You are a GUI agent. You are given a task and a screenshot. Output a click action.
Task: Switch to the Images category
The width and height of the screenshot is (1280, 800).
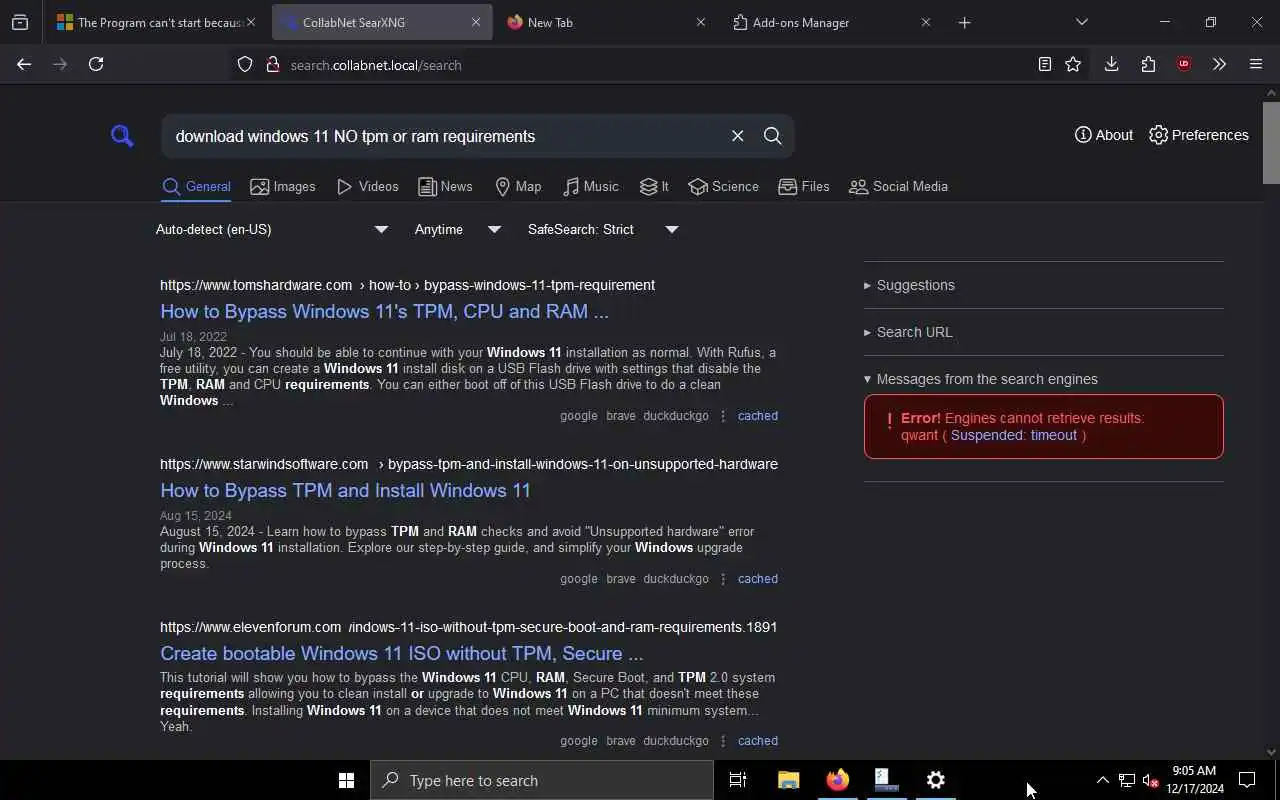click(x=283, y=187)
